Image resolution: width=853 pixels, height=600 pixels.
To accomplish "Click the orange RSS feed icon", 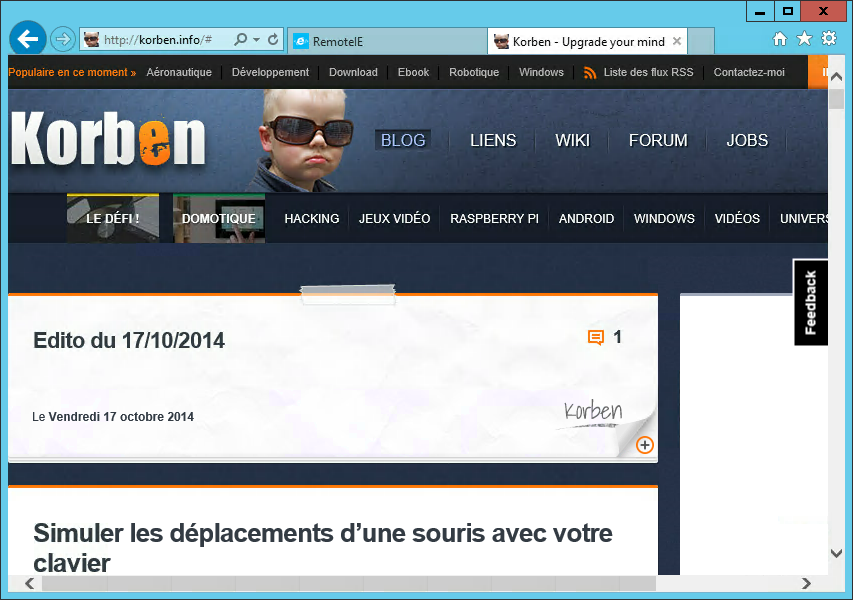I will [x=590, y=73].
